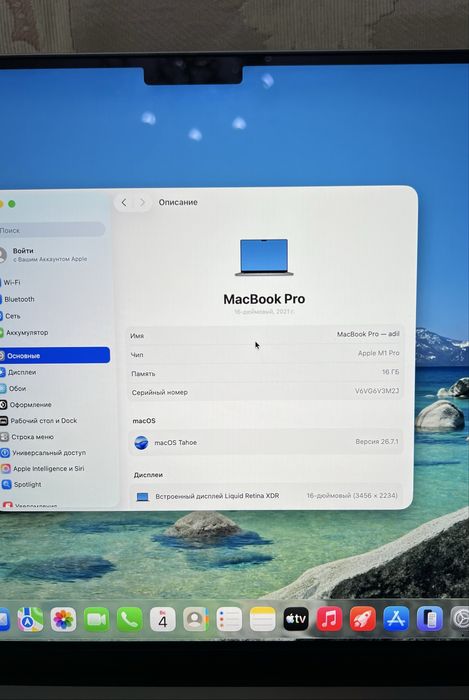Click the forward chevron button
469x700 pixels.
tap(142, 203)
